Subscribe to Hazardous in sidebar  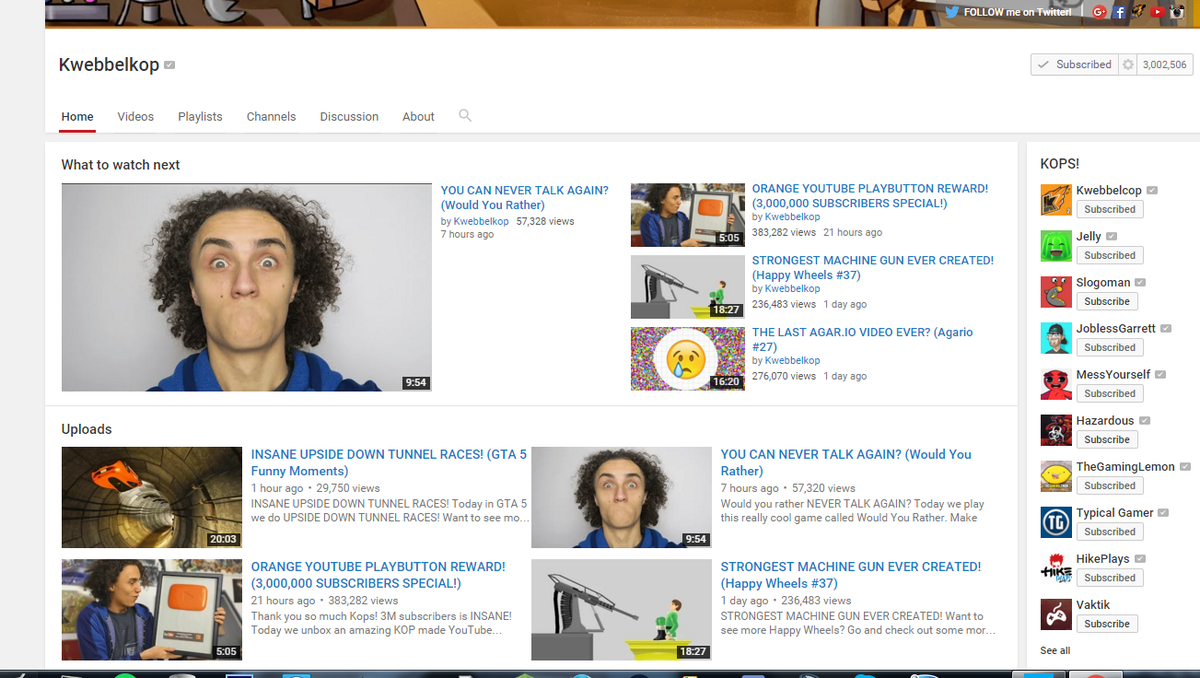(1107, 439)
